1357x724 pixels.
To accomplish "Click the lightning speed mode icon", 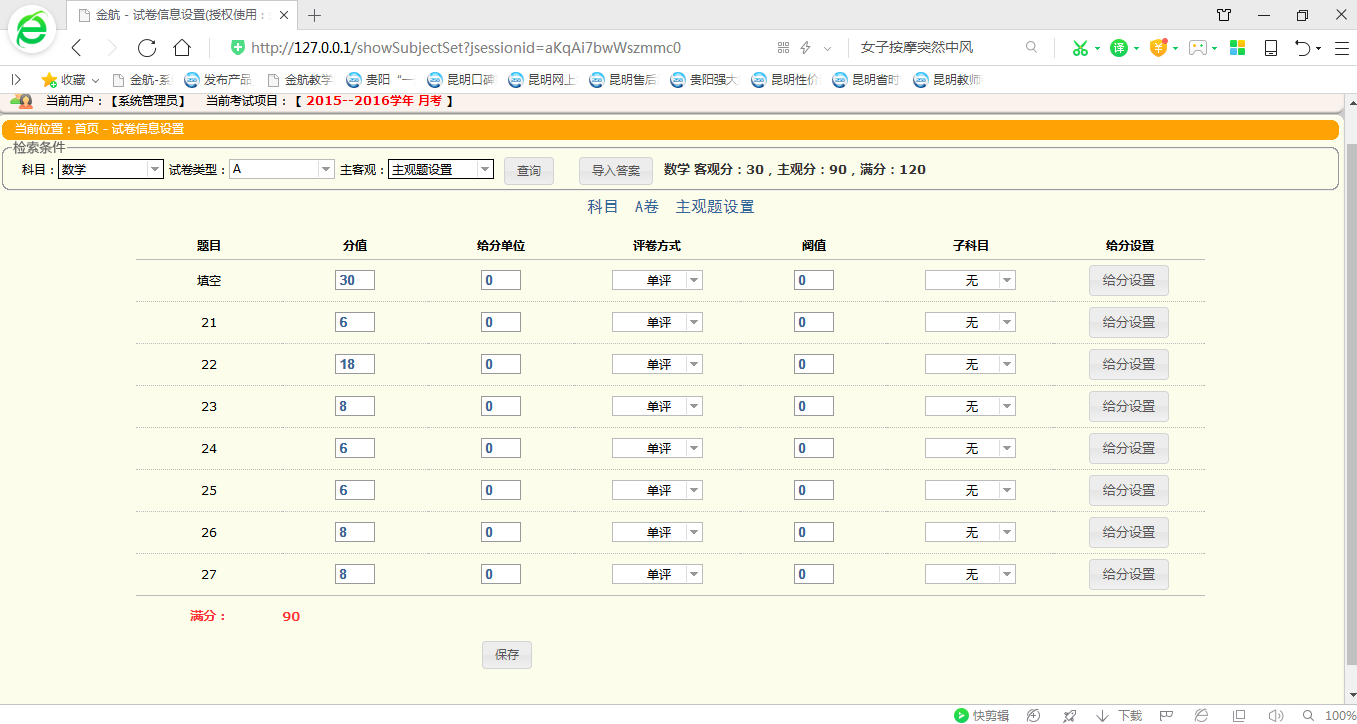I will point(805,48).
